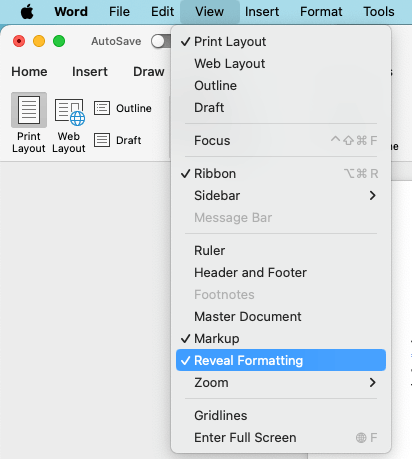The image size is (412, 459).
Task: Click the yellow minimize window button
Action: (x=39, y=41)
